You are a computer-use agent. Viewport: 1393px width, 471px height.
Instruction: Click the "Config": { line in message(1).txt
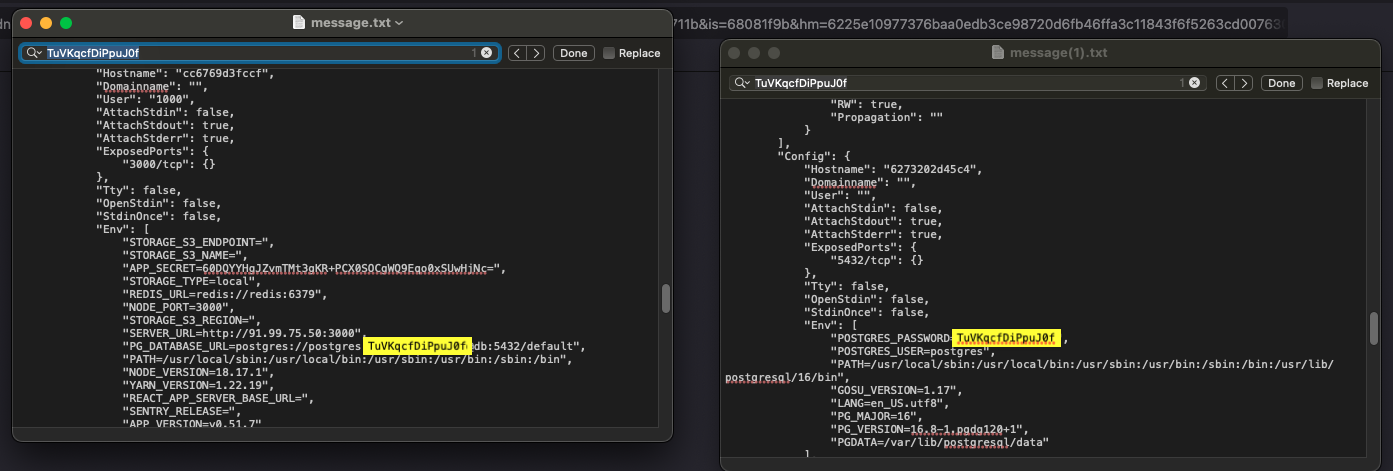[814, 156]
